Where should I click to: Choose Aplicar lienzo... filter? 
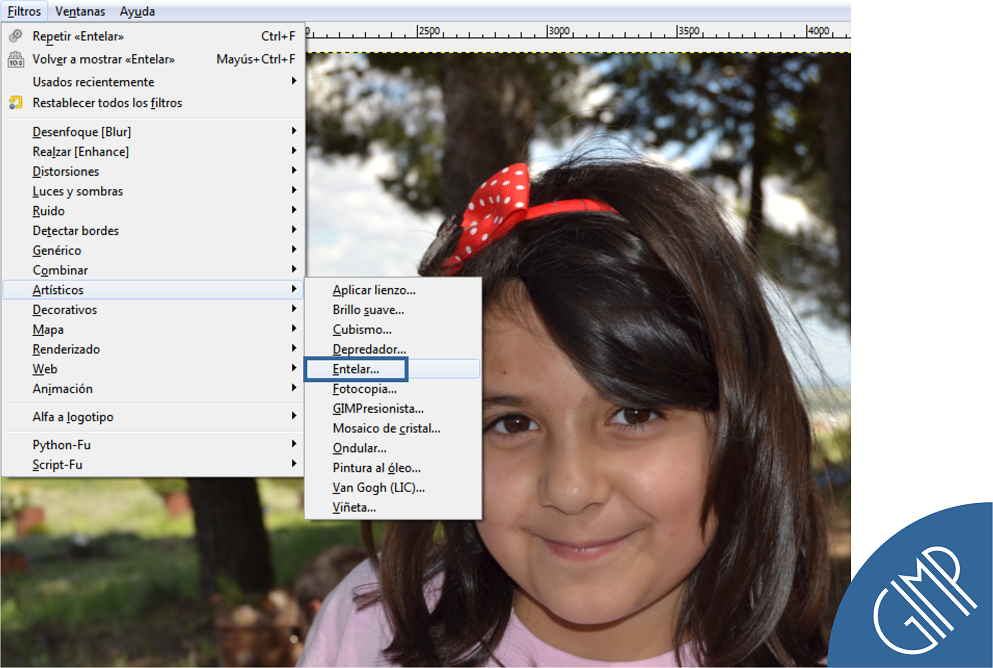393,290
